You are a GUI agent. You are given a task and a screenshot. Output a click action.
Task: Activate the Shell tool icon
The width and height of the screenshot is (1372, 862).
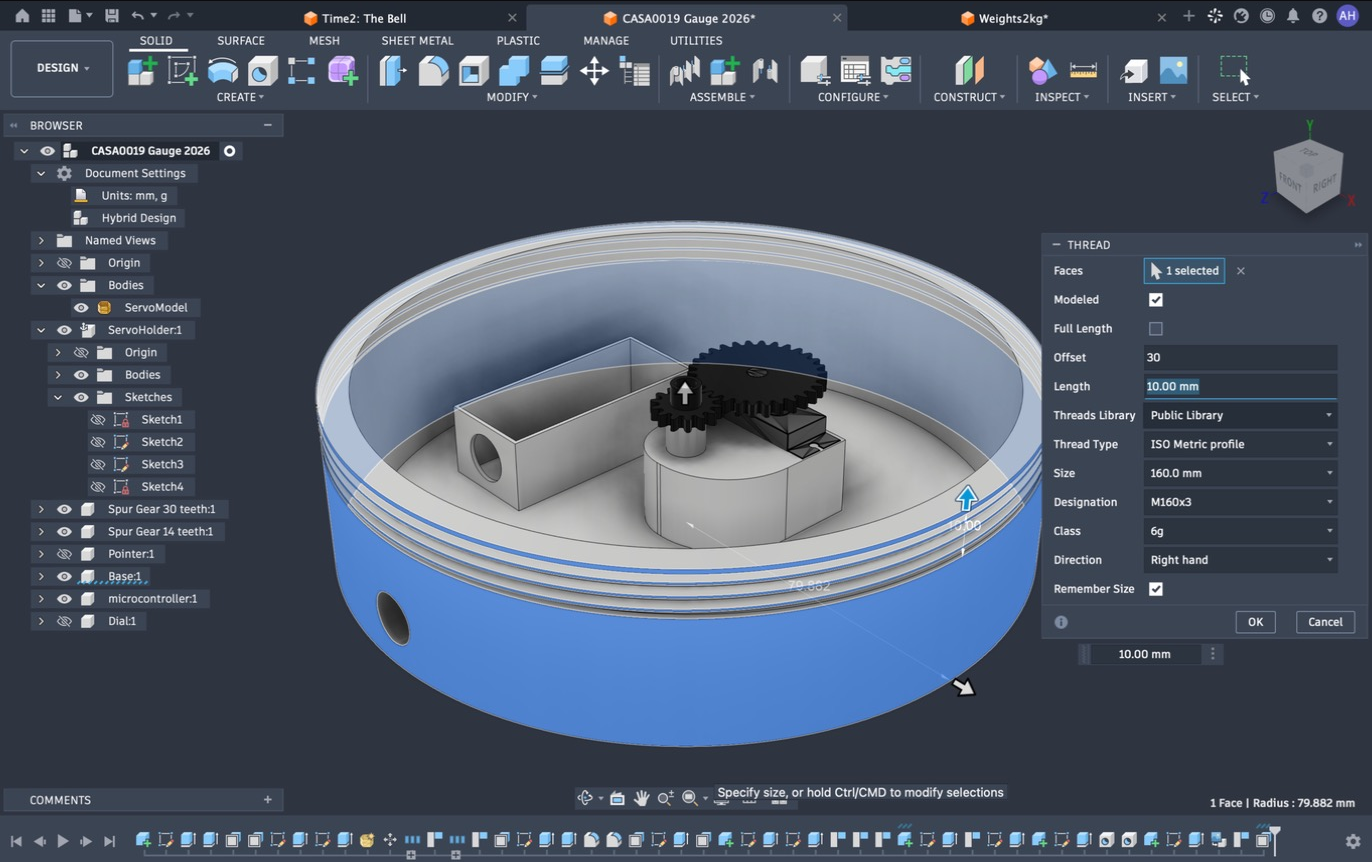tap(473, 71)
